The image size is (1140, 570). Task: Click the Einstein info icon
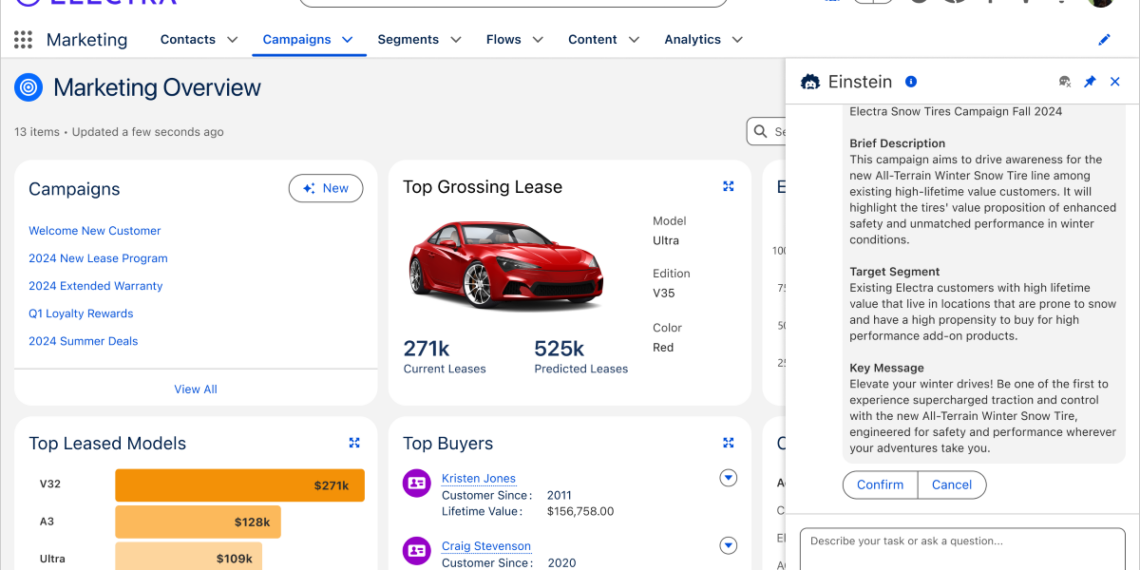click(911, 82)
